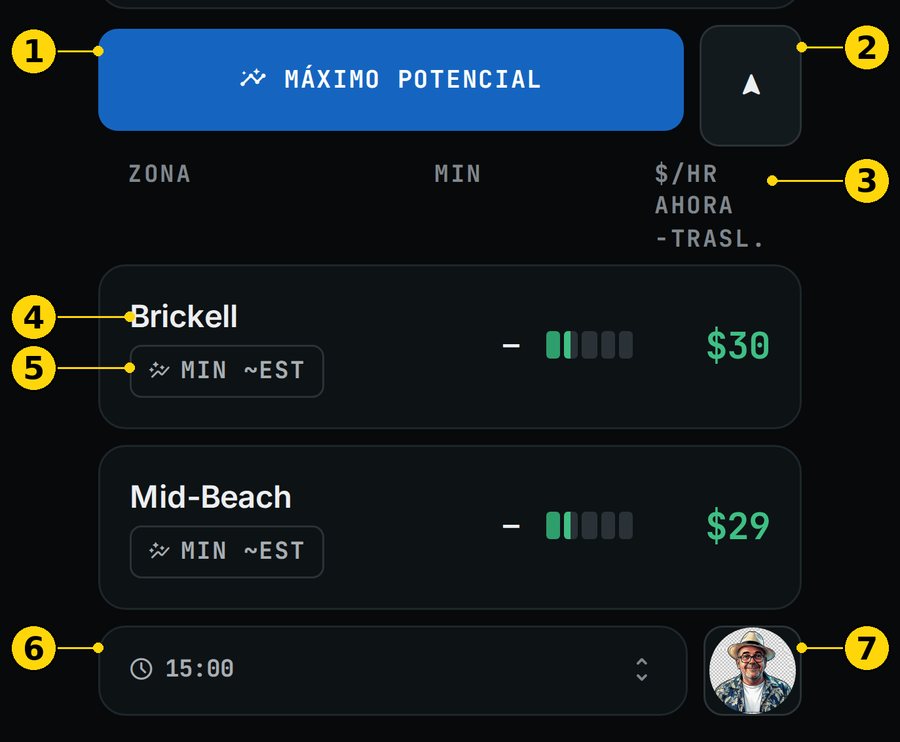
Task: Click Mid-Beach's MIN ~EST badge
Action: click(x=227, y=551)
